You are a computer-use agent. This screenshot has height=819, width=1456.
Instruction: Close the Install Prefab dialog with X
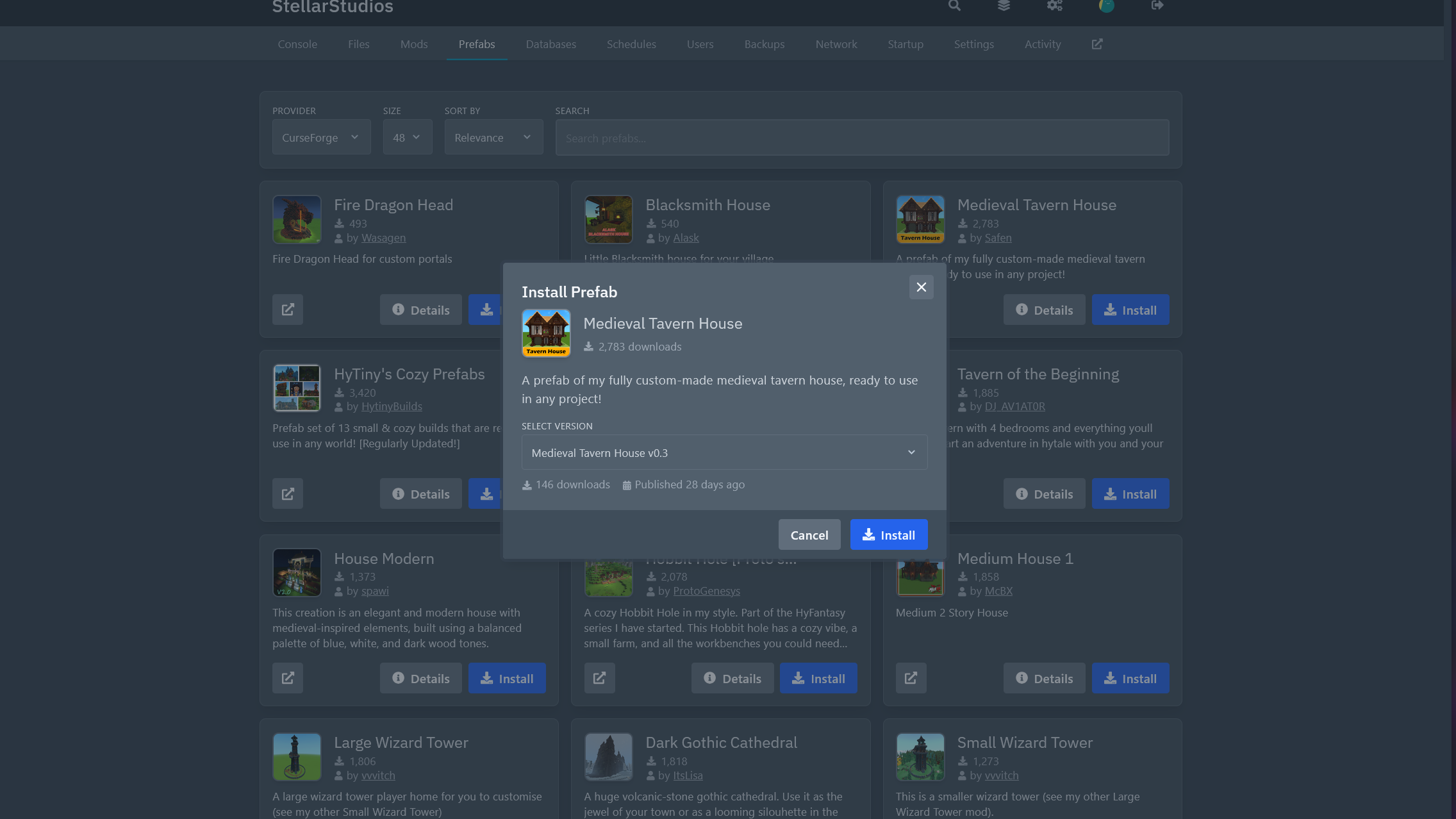pos(921,287)
